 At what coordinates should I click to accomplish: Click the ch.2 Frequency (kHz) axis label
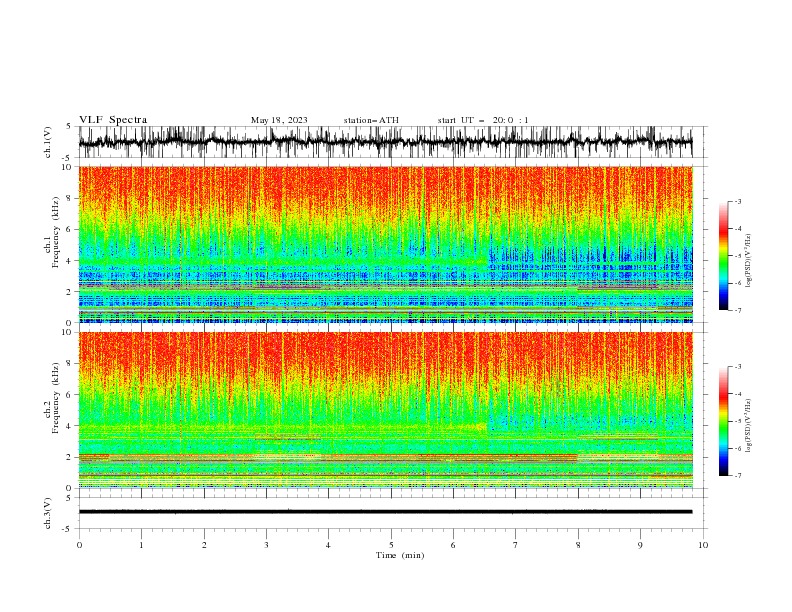(x=52, y=398)
